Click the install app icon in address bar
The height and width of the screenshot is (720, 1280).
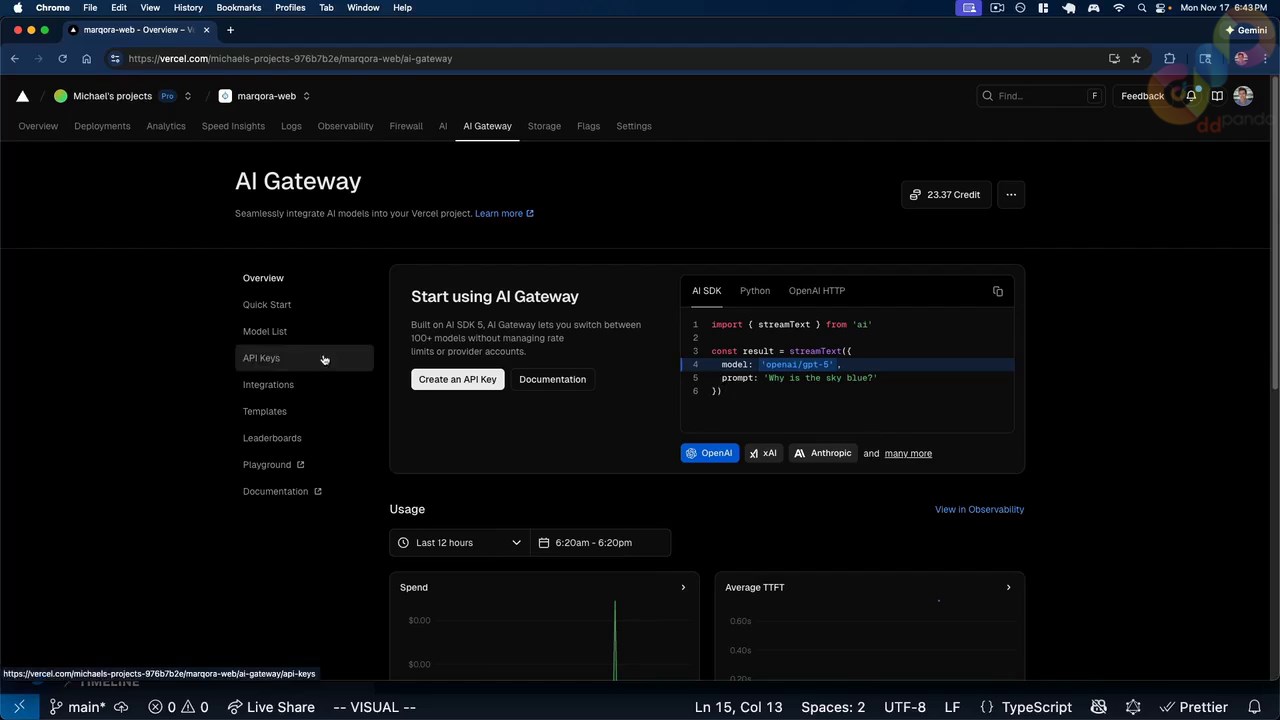(x=1114, y=59)
